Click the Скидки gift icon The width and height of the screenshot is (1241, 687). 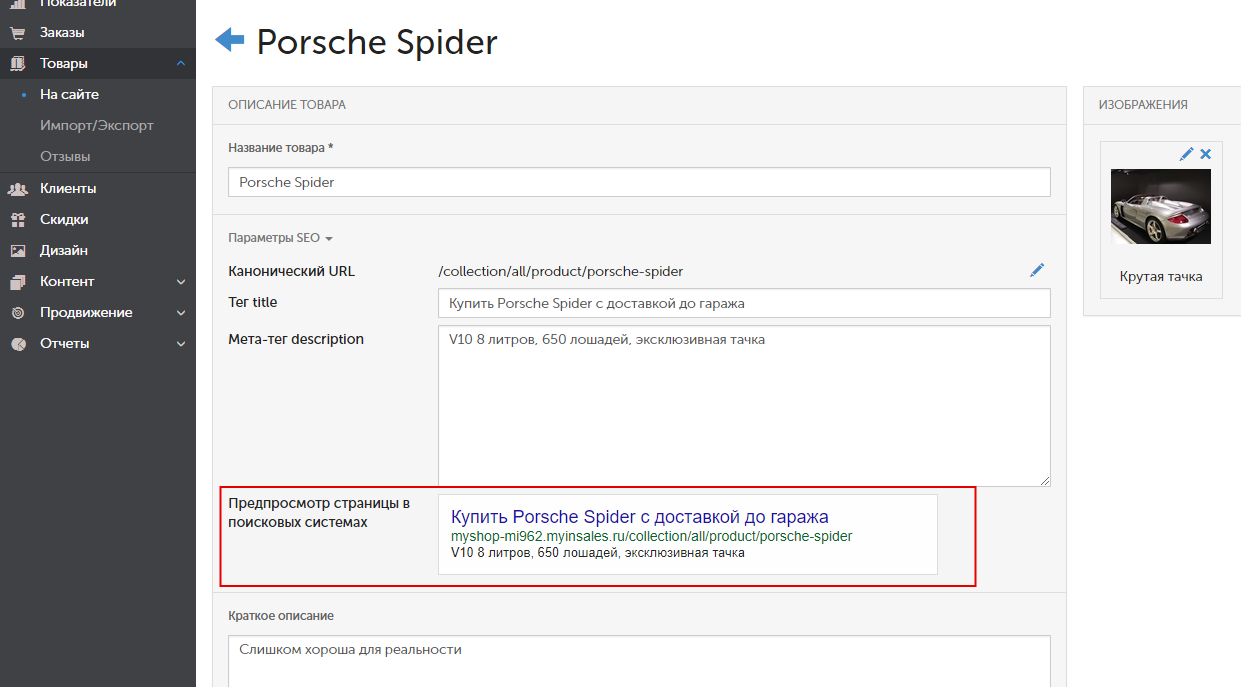pyautogui.click(x=17, y=219)
